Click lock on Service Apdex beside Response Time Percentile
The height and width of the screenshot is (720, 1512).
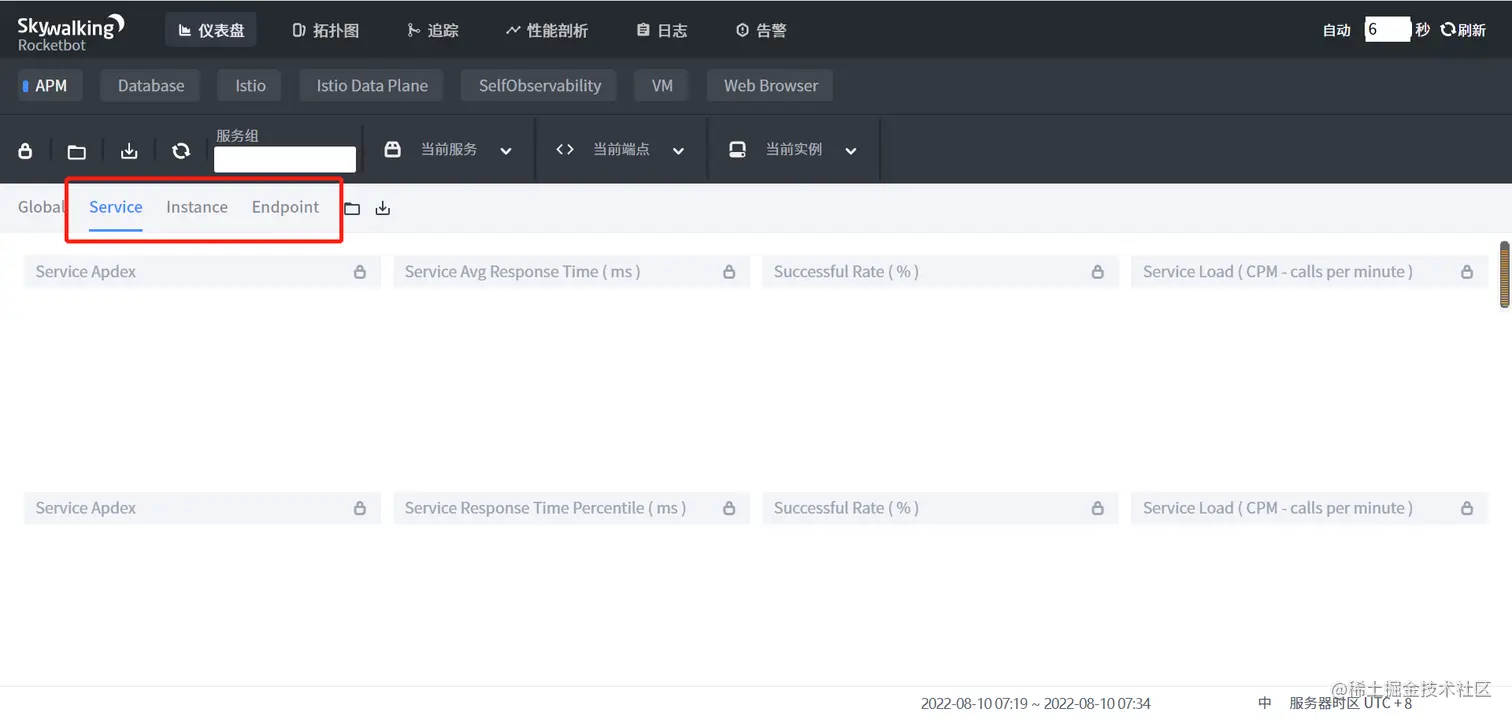click(360, 508)
